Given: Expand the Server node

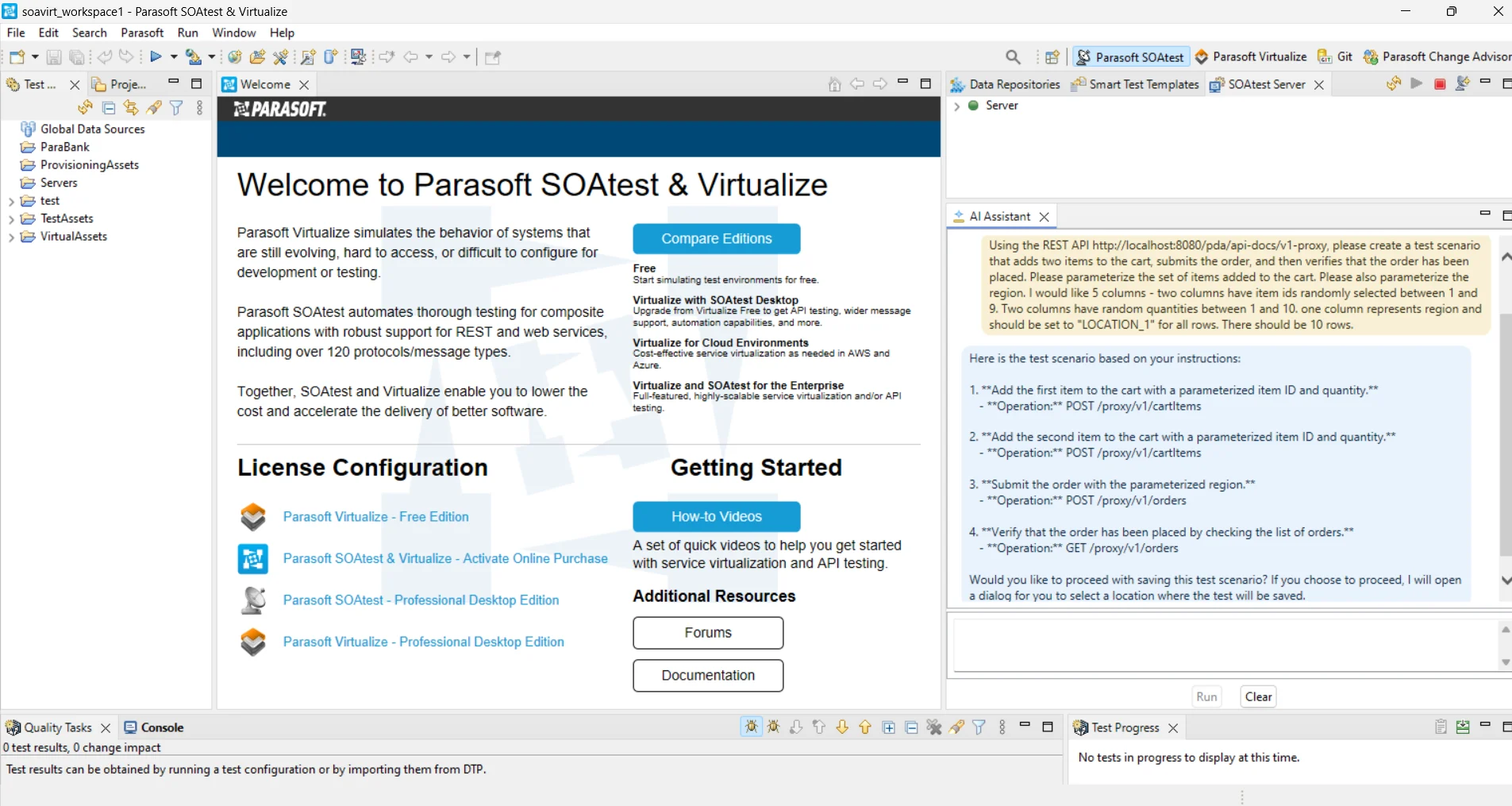Looking at the screenshot, I should (x=956, y=106).
